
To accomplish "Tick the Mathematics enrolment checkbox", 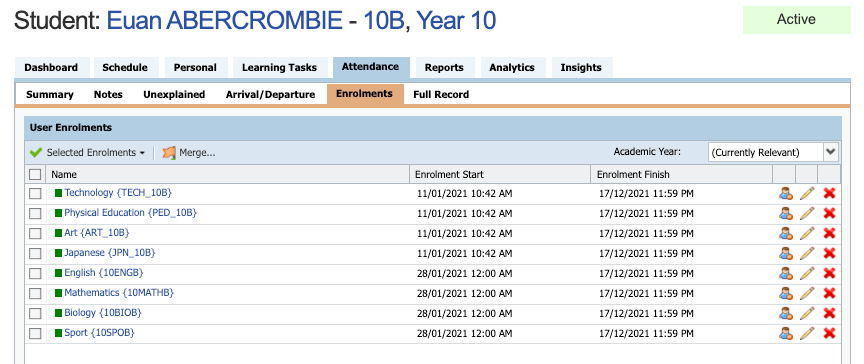I will point(35,294).
